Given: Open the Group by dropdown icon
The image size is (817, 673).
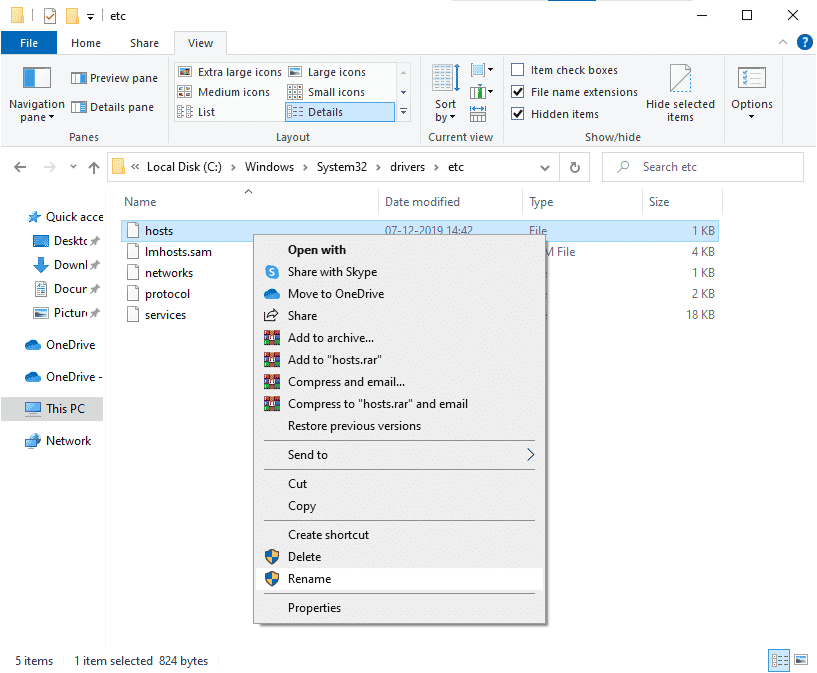Looking at the screenshot, I should click(x=481, y=70).
